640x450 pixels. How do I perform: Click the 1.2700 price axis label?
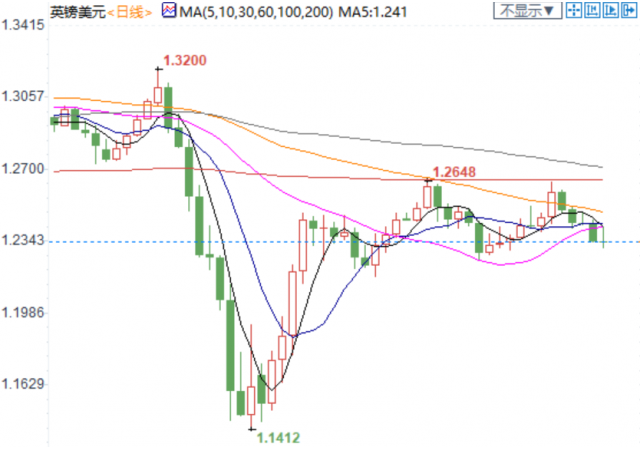pos(23,168)
